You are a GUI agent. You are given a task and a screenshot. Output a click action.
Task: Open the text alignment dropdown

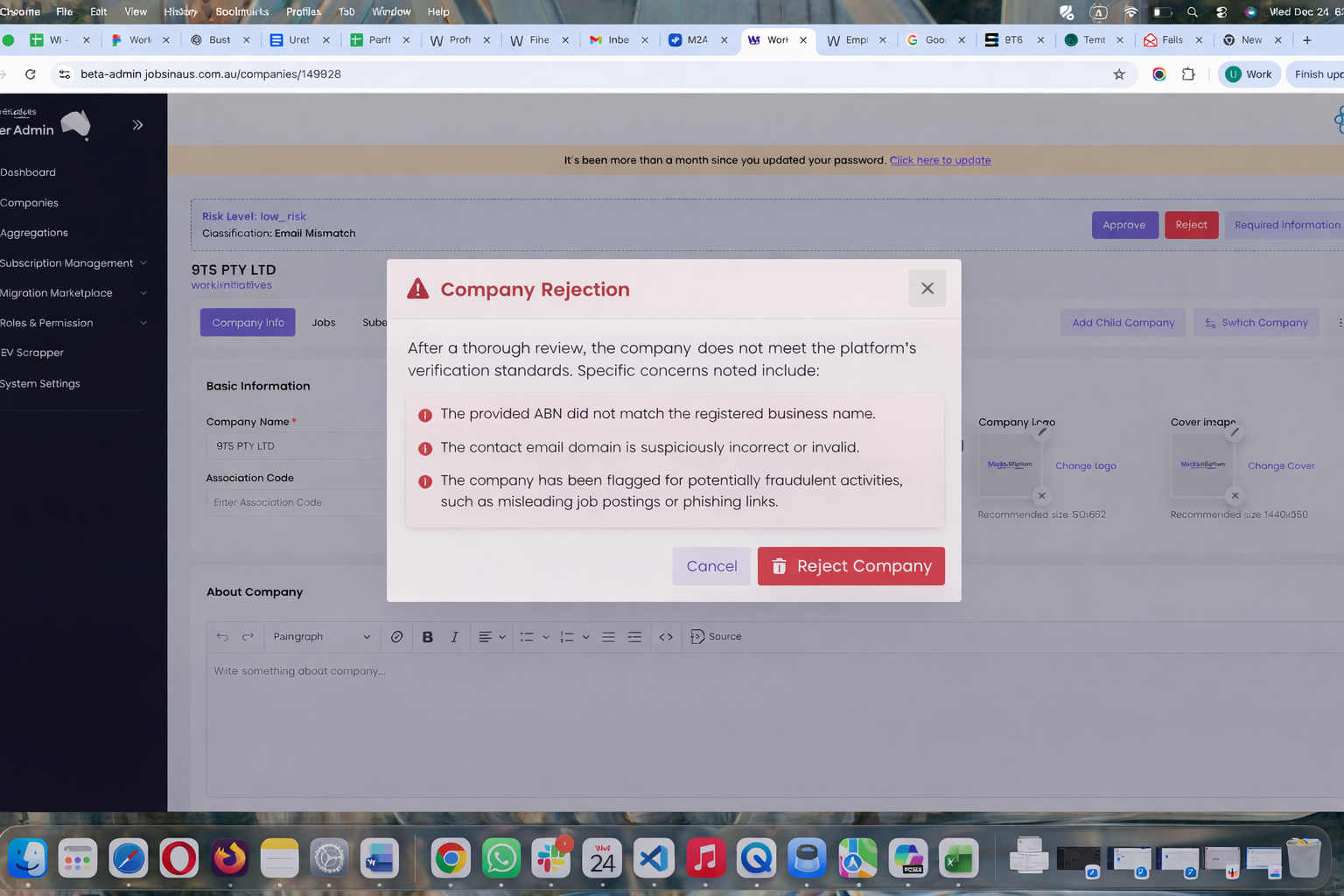(x=492, y=637)
